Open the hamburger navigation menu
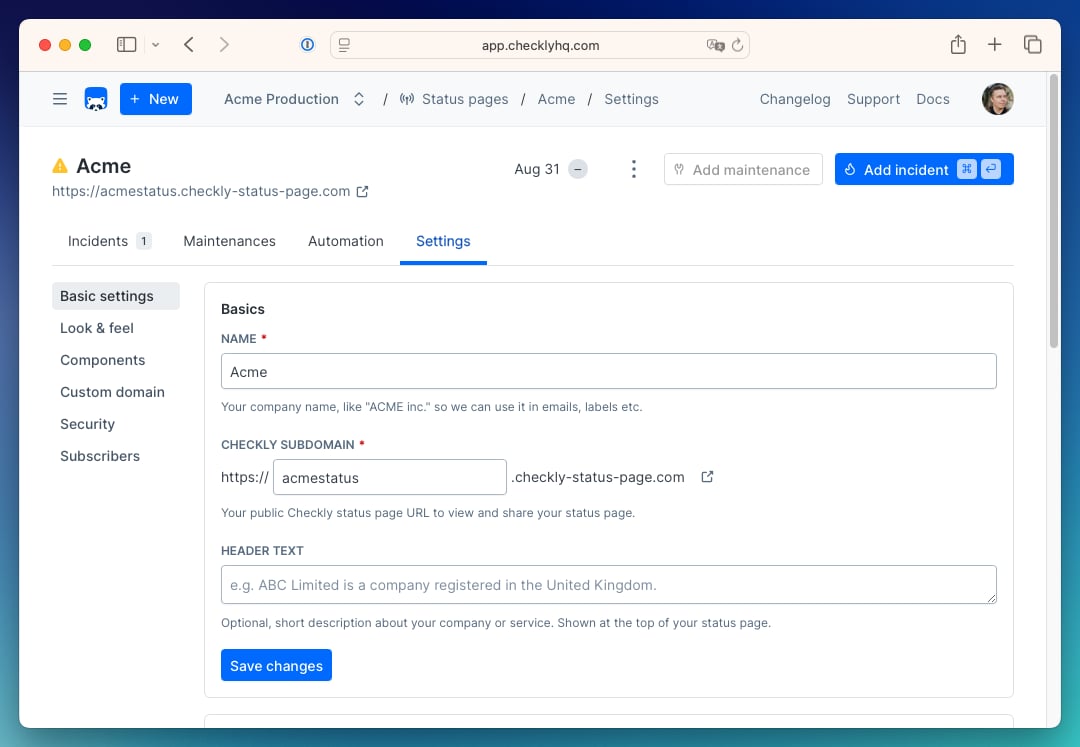This screenshot has width=1080, height=747. click(x=60, y=99)
